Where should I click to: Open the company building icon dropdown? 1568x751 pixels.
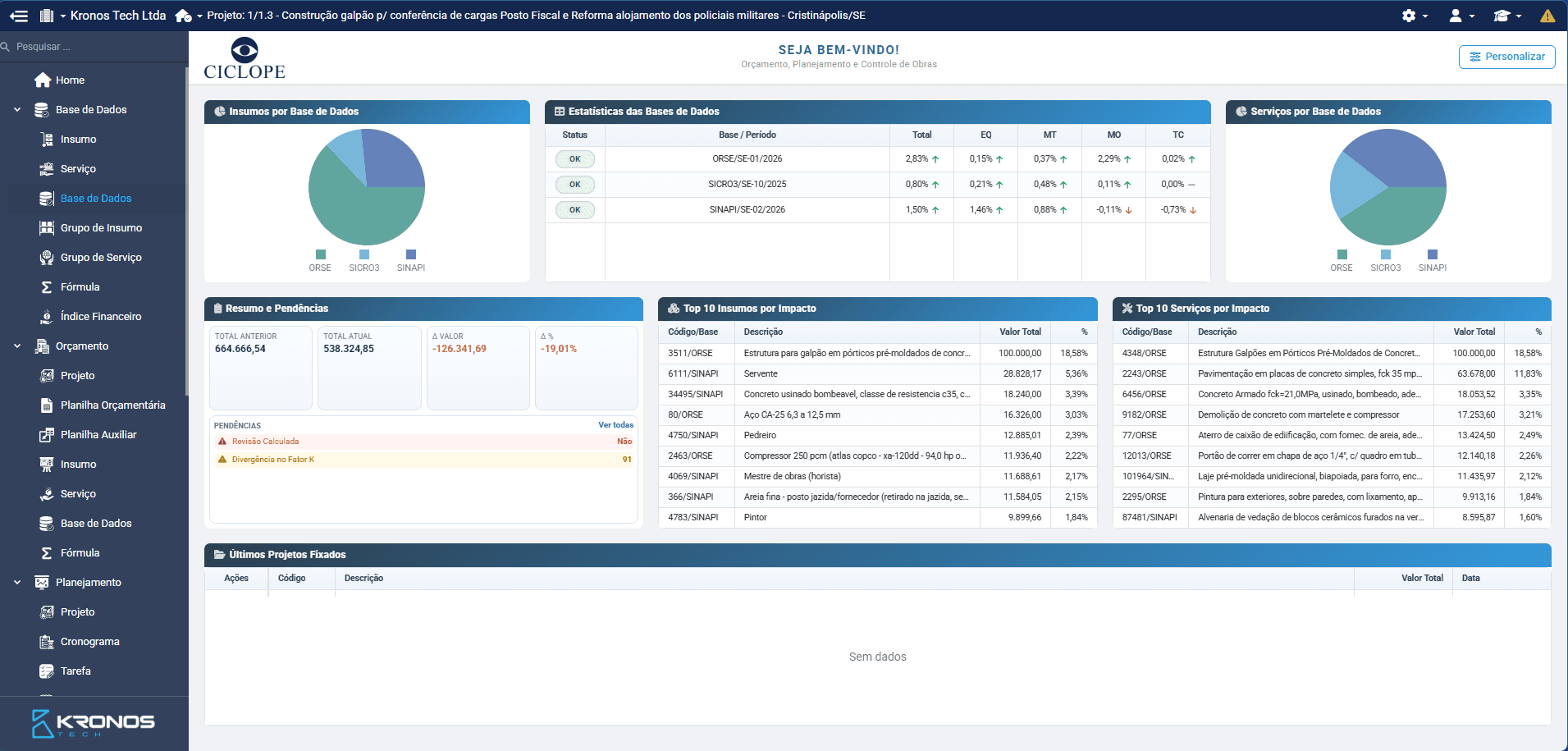52,16
